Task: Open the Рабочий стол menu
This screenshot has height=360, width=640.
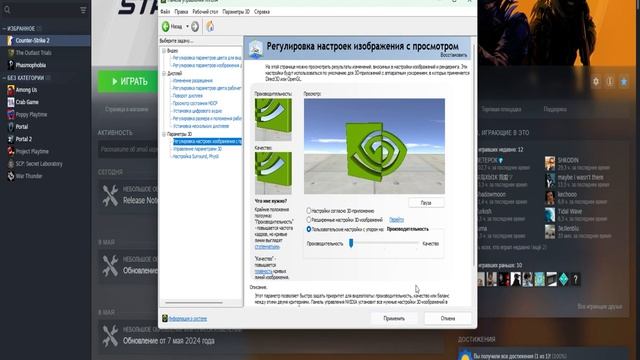Action: point(205,12)
